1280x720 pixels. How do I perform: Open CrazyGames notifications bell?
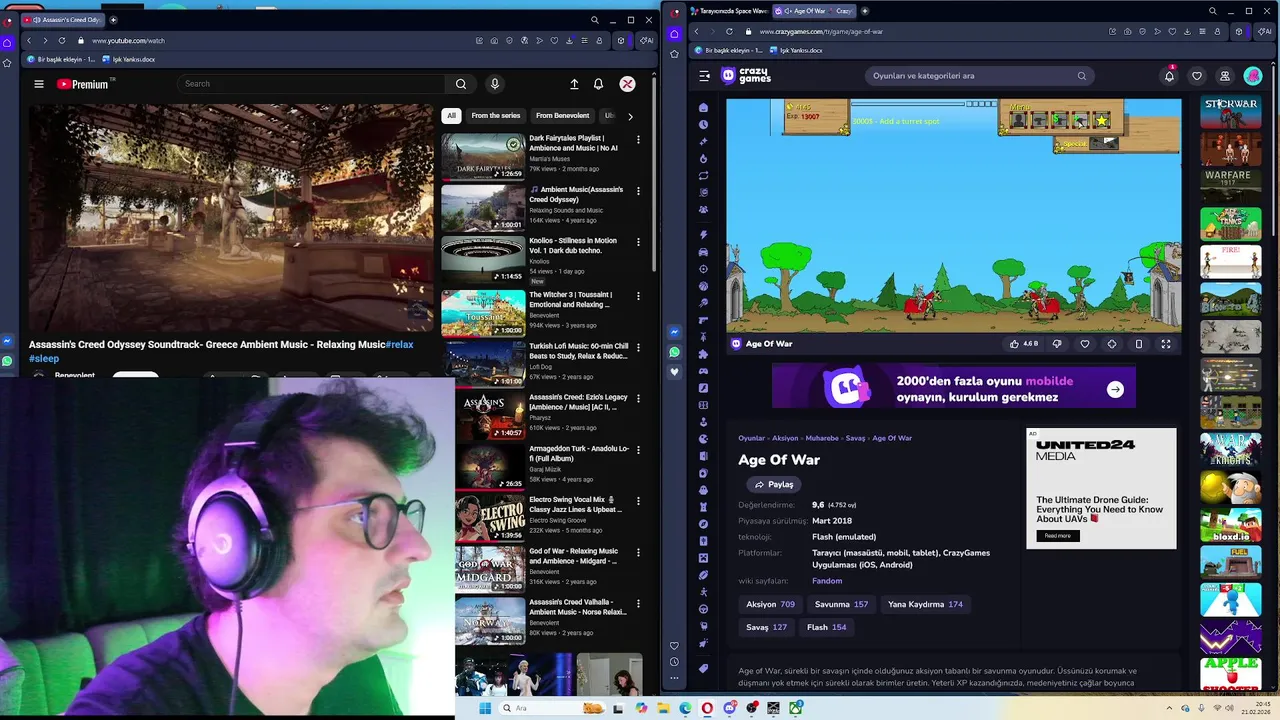click(1169, 76)
